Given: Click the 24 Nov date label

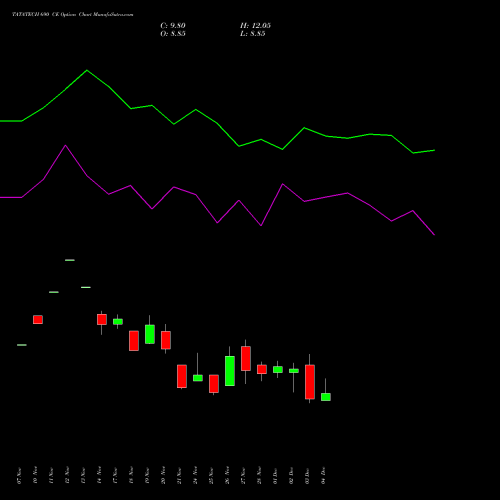Looking at the screenshot, I should 195,475.
